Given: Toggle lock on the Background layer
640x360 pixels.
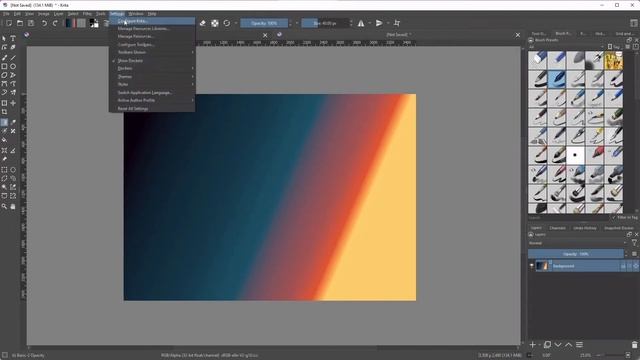Looking at the screenshot, I should coord(623,266).
